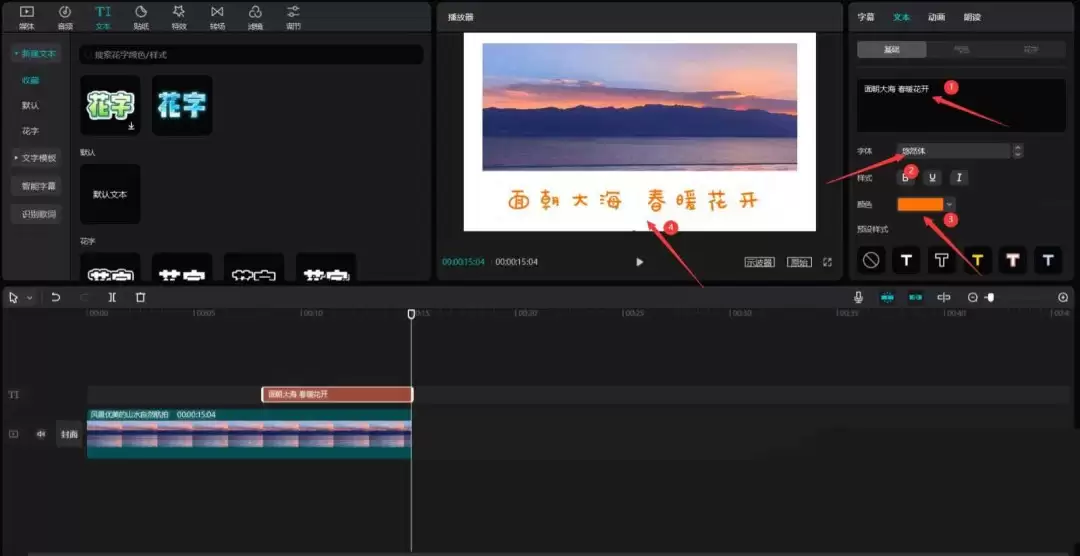Zoom in timeline with plus magnifier

pos(1063,298)
